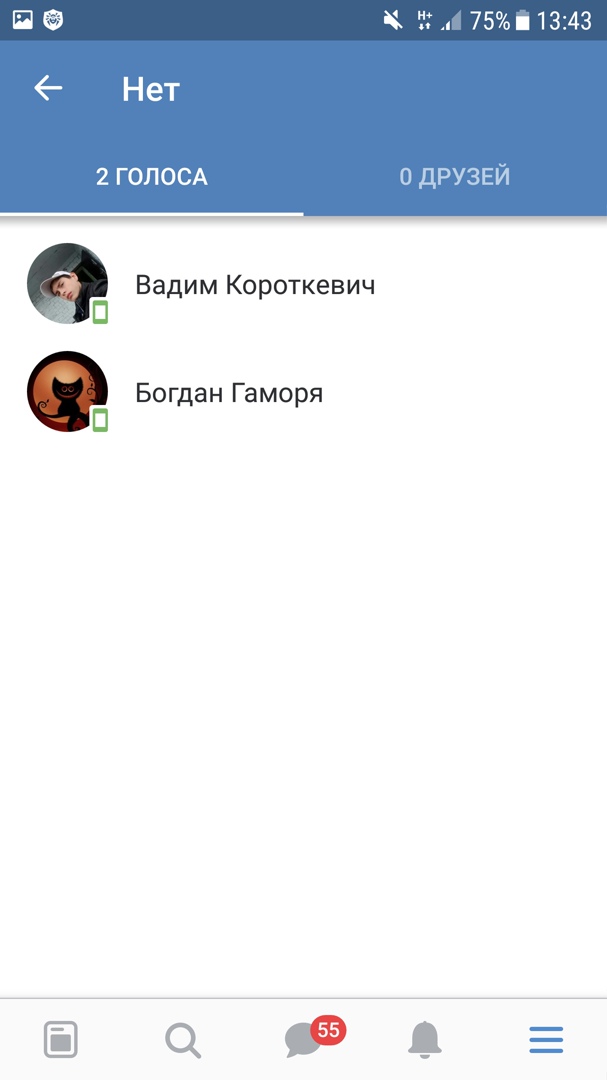
Task: Tap the muted sound status icon
Action: (393, 21)
